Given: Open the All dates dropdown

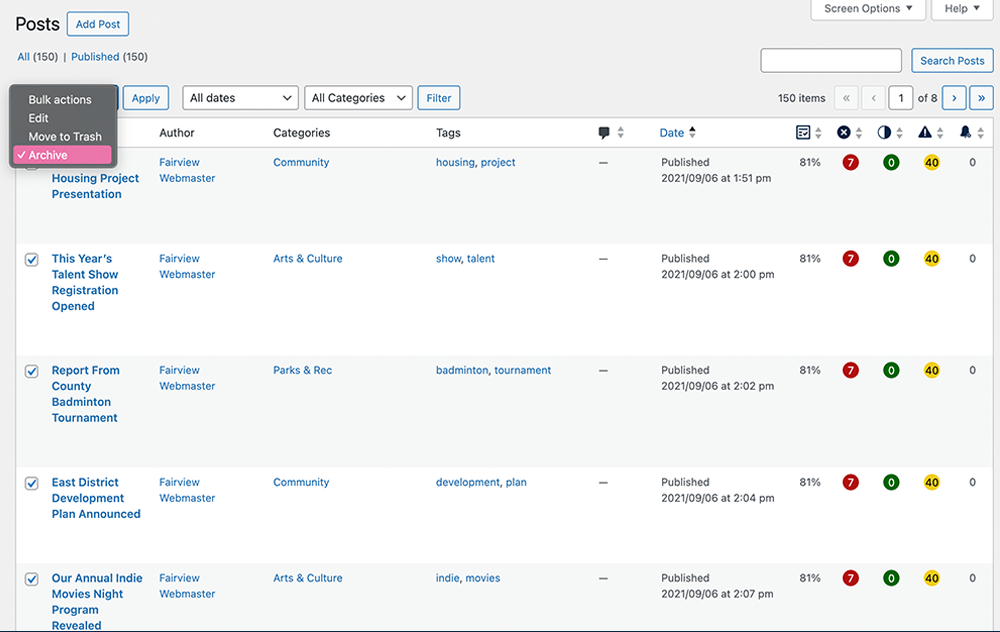Looking at the screenshot, I should [240, 98].
